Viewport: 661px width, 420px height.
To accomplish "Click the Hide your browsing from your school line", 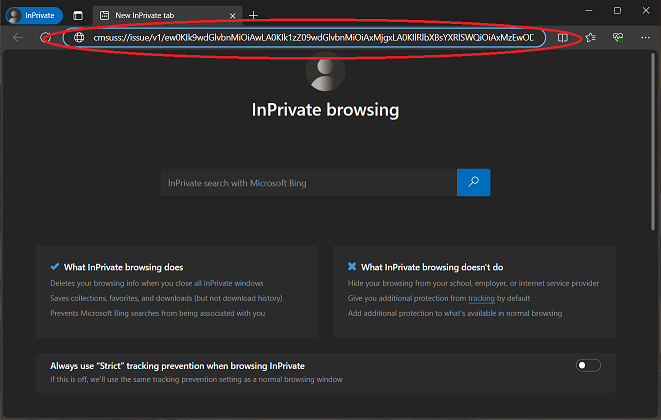I will [473, 283].
